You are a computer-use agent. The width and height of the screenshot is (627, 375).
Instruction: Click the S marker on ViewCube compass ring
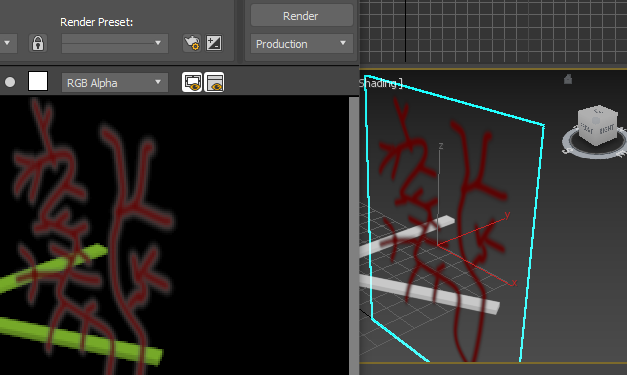tap(565, 151)
